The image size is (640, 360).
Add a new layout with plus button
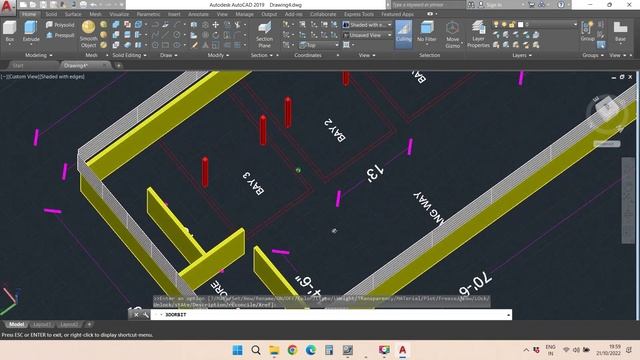89,324
